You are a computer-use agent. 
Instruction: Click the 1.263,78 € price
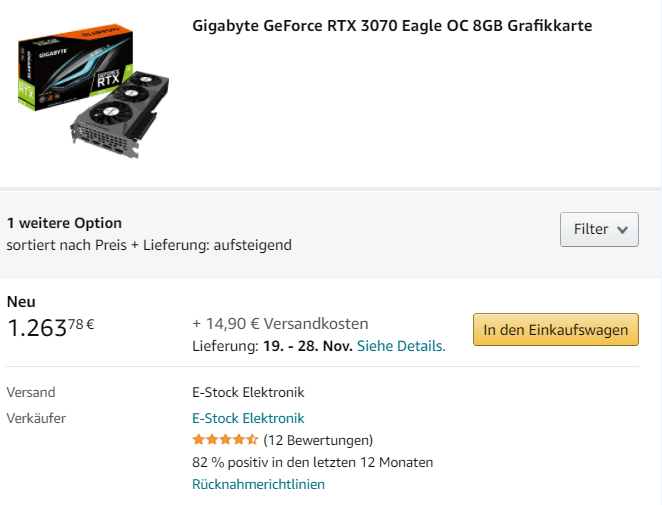tap(51, 328)
